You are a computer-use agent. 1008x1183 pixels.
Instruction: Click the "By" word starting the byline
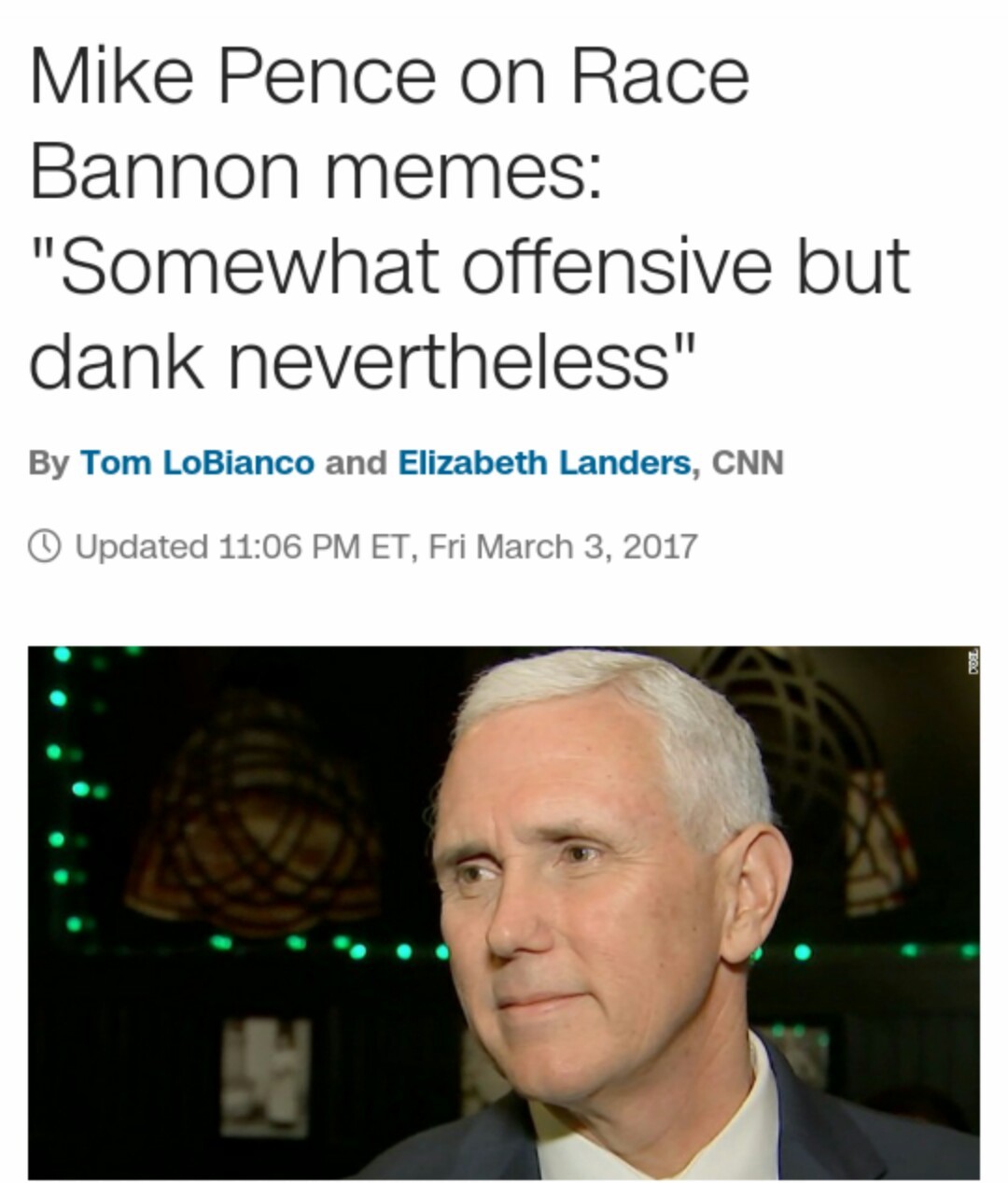[49, 463]
